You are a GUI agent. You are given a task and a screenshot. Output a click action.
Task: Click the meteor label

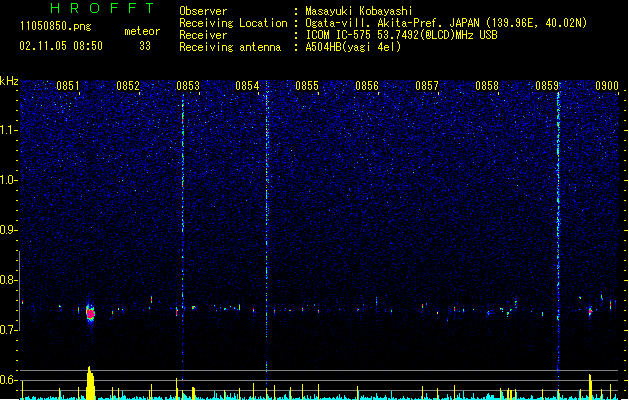click(142, 31)
